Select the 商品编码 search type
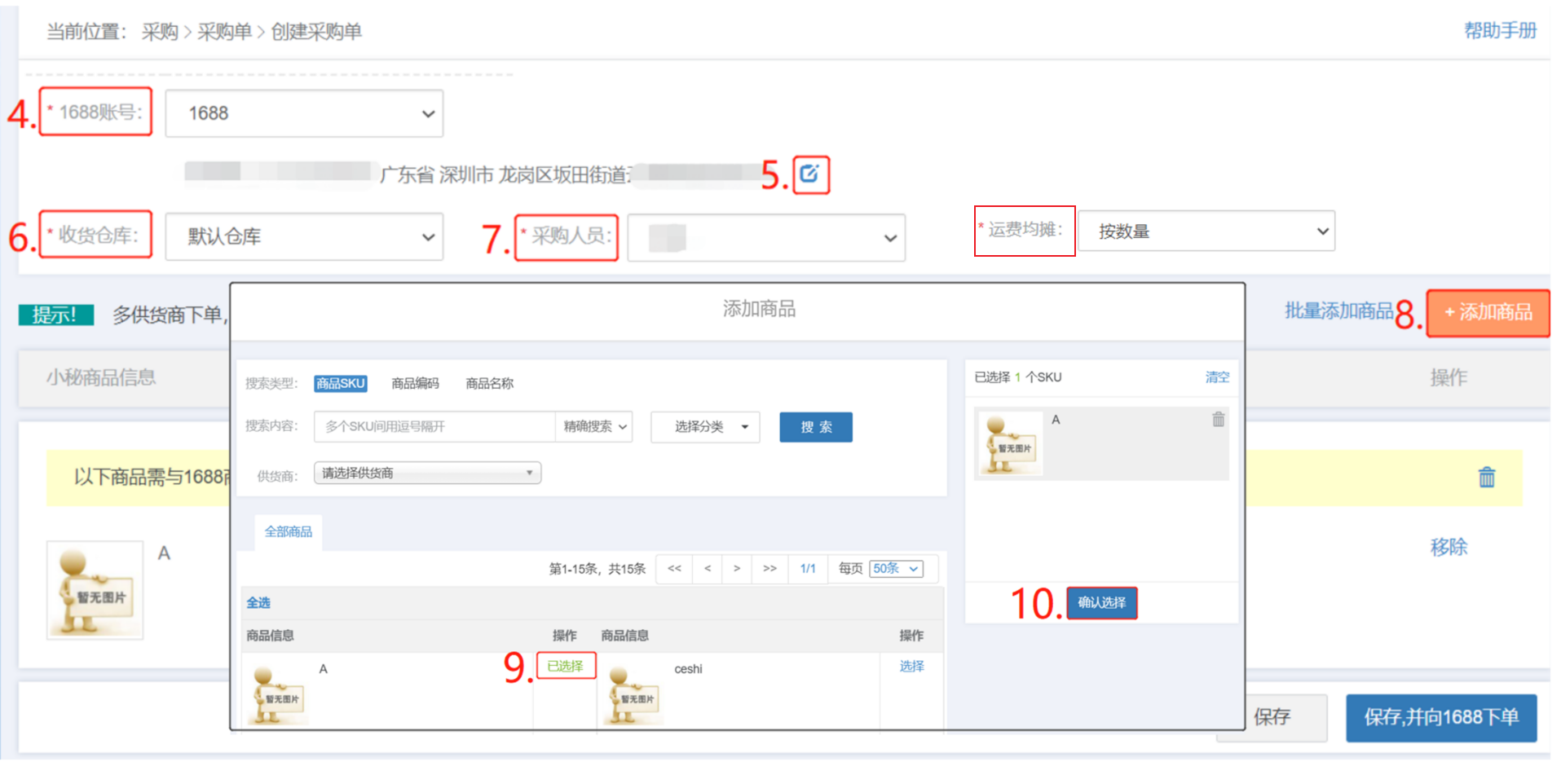The height and width of the screenshot is (784, 1561). coord(415,383)
